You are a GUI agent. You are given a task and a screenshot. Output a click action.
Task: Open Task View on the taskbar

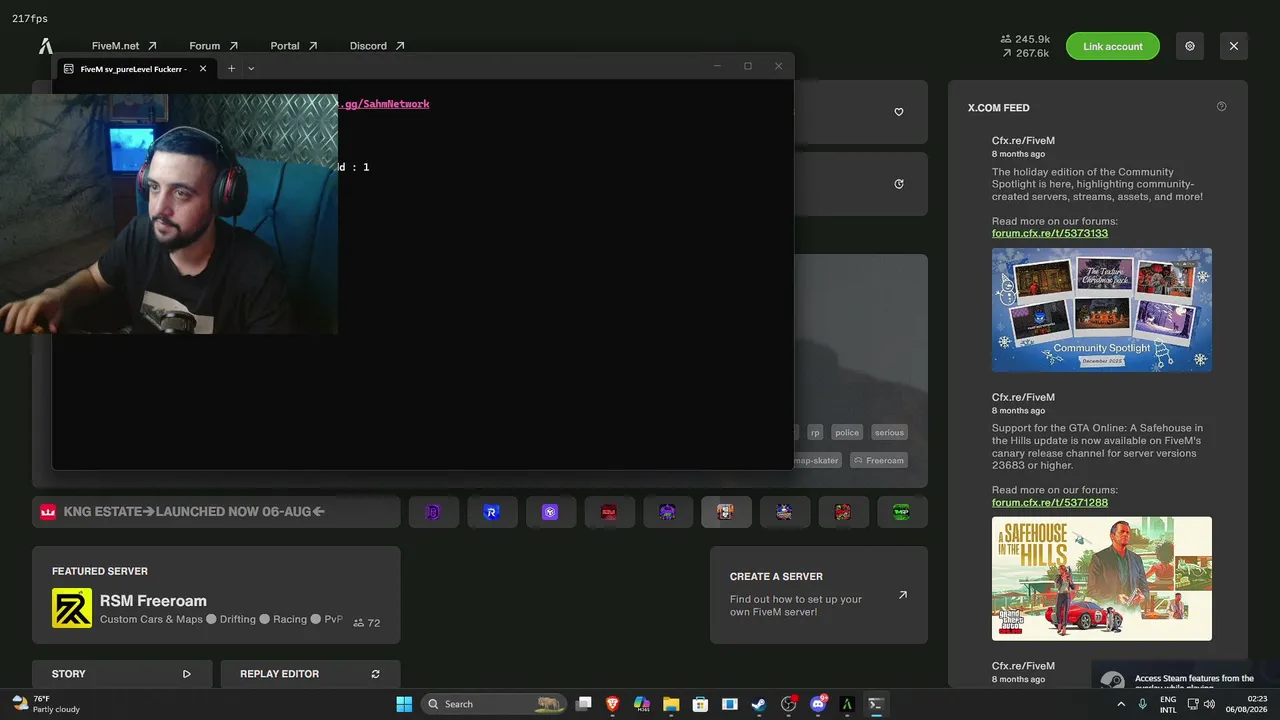[584, 704]
